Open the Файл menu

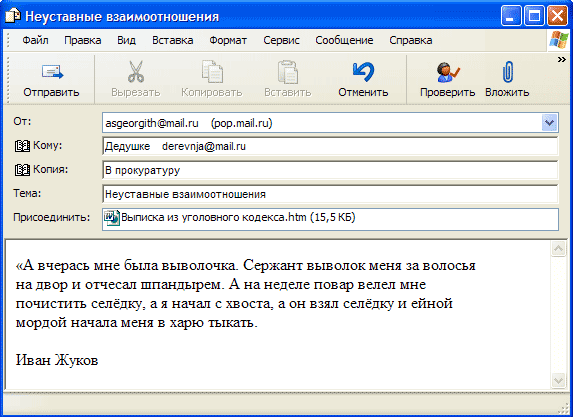coord(35,40)
